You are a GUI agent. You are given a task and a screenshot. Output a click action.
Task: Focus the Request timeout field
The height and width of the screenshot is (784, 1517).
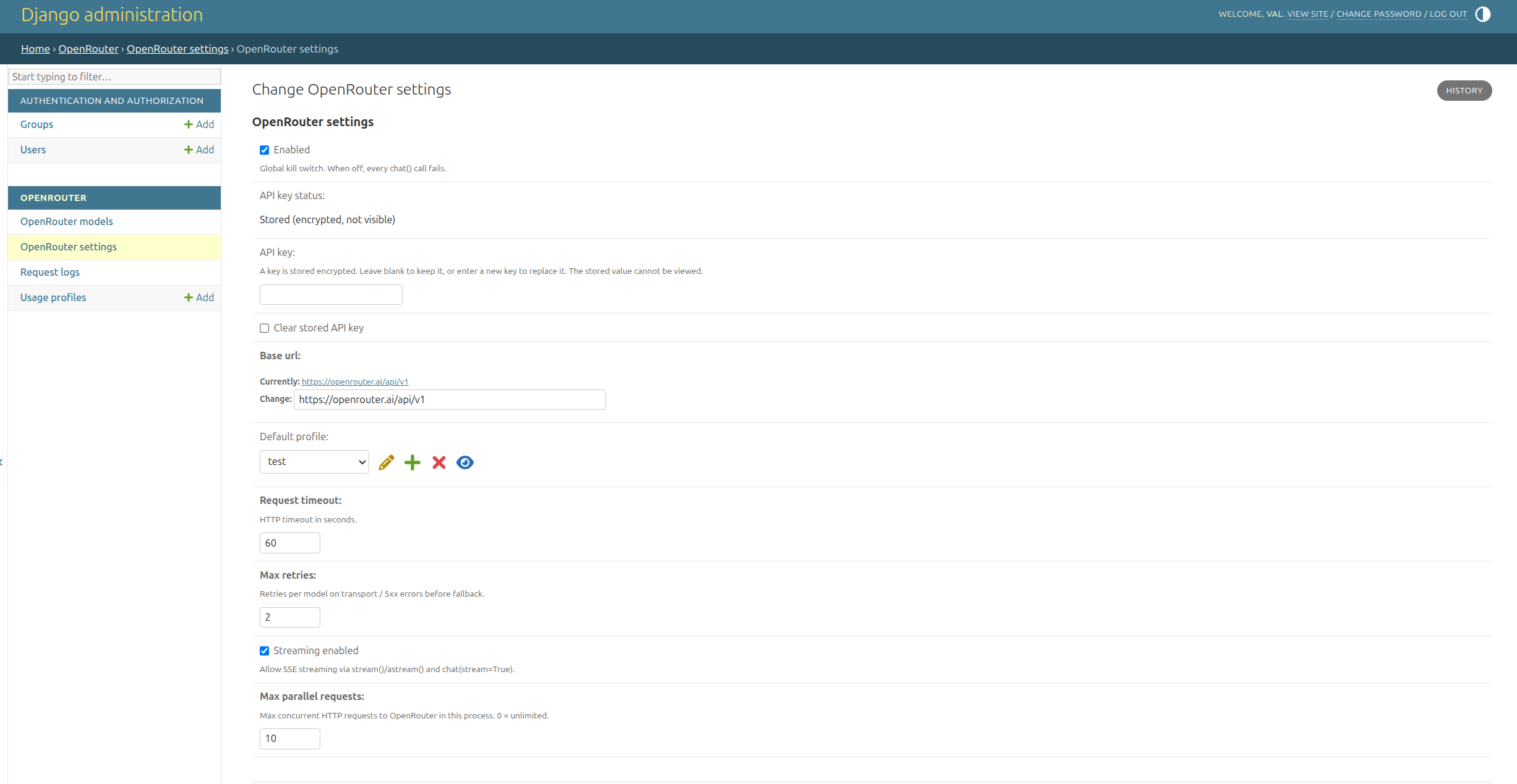pyautogui.click(x=290, y=543)
